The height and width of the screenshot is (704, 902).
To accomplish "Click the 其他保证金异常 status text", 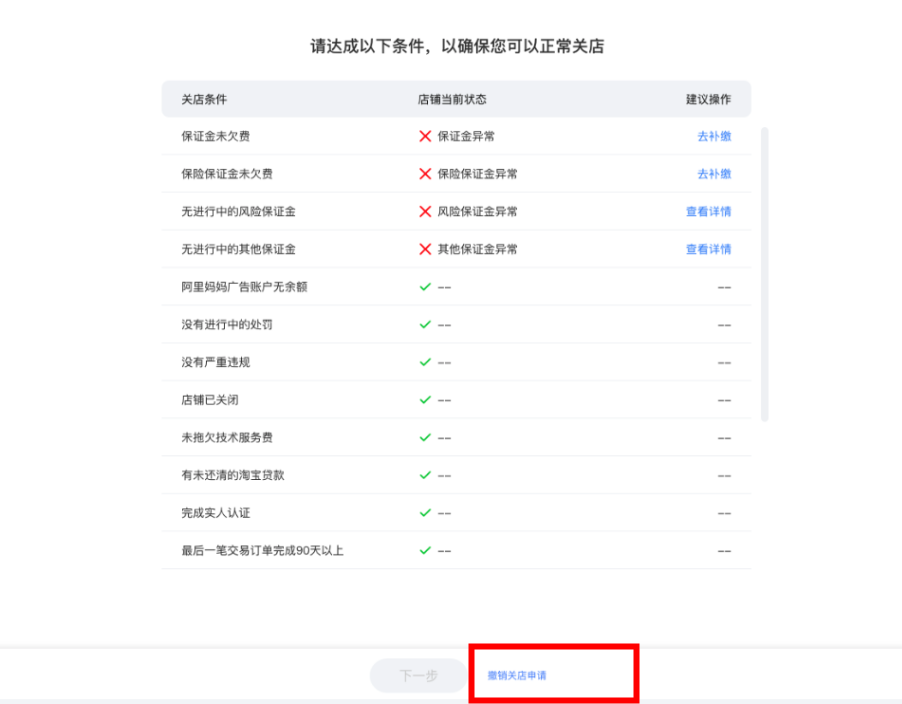I will (477, 249).
